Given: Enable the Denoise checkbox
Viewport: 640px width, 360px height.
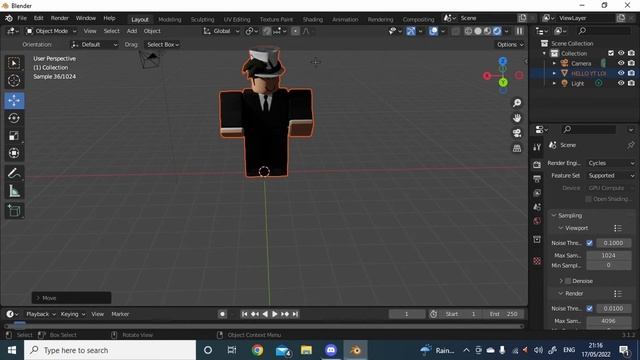Looking at the screenshot, I should [568, 281].
